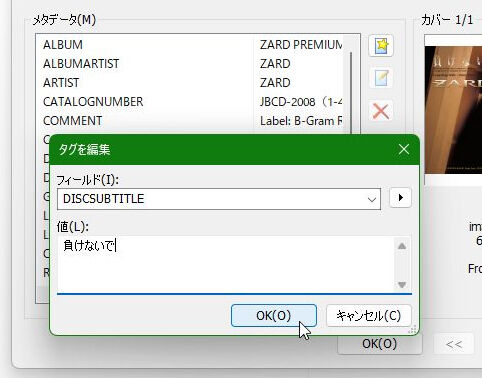Click the red X delete tag icon
This screenshot has width=482, height=378.
(x=381, y=111)
